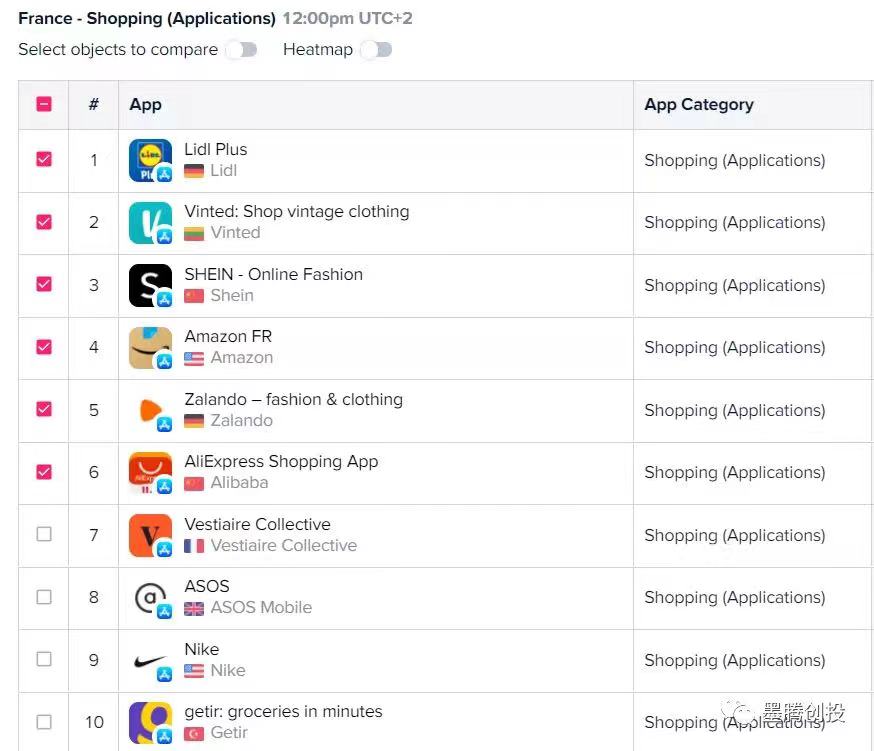
Task: Click the AliExpress app icon
Action: (150, 472)
